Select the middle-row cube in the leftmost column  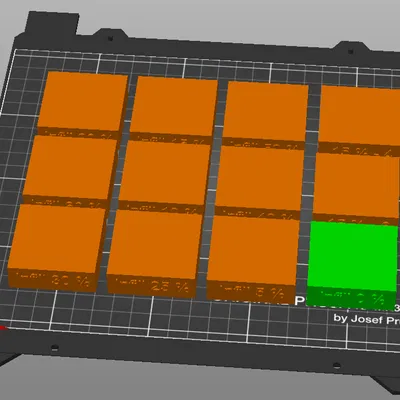point(70,172)
